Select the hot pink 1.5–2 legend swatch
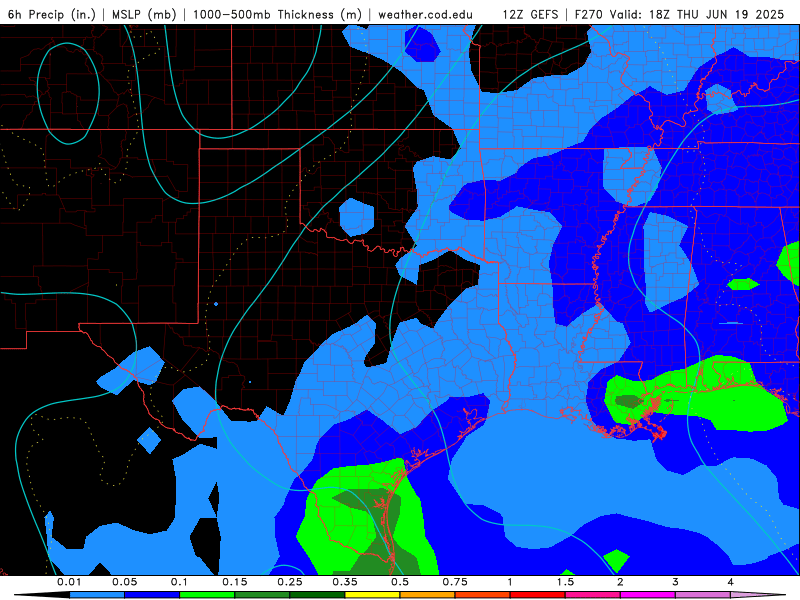 point(593,595)
